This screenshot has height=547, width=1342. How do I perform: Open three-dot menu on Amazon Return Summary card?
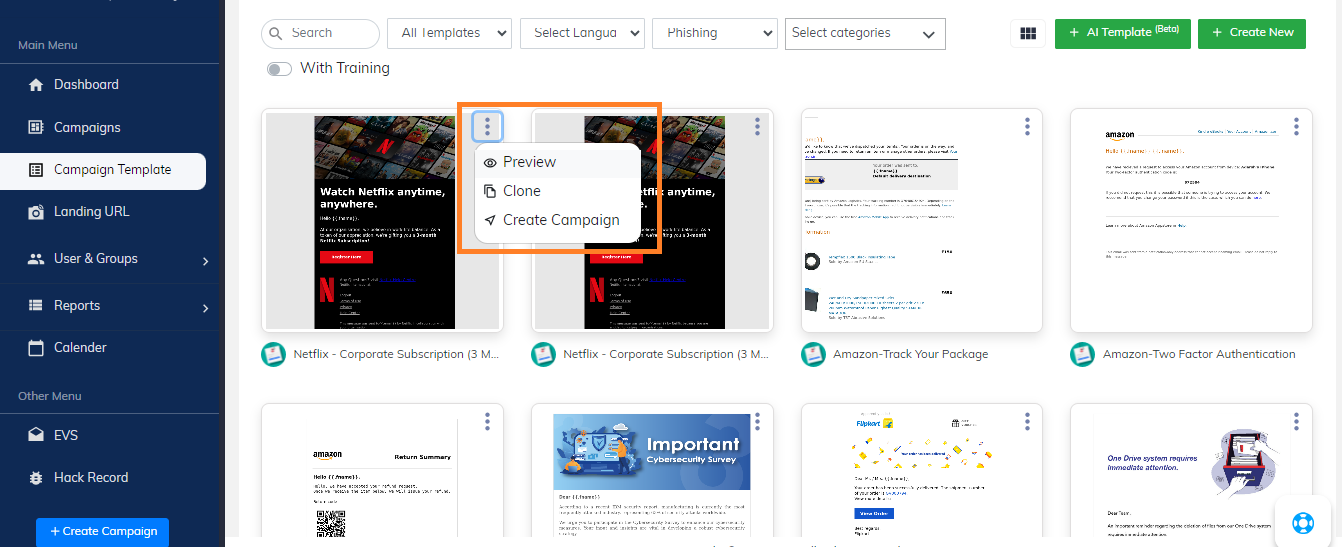click(x=487, y=421)
